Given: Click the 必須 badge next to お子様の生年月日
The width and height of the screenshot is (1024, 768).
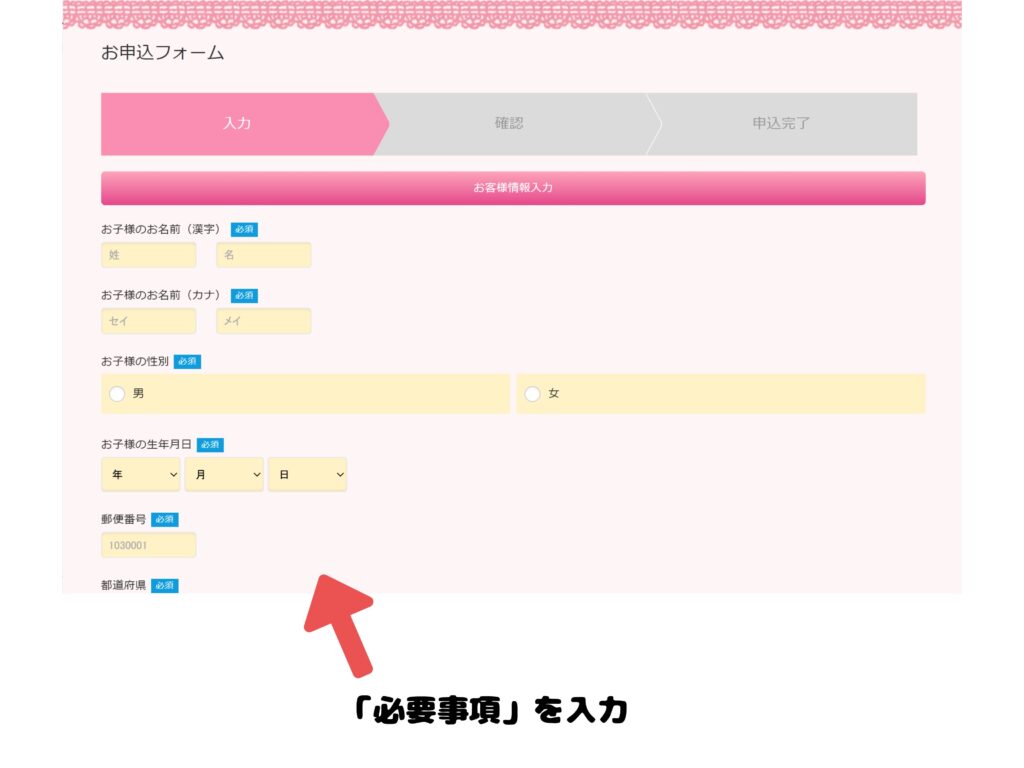Looking at the screenshot, I should (x=210, y=444).
